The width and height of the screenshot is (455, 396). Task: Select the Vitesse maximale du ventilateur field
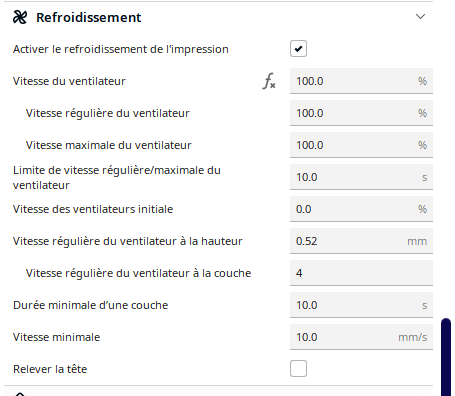point(361,145)
